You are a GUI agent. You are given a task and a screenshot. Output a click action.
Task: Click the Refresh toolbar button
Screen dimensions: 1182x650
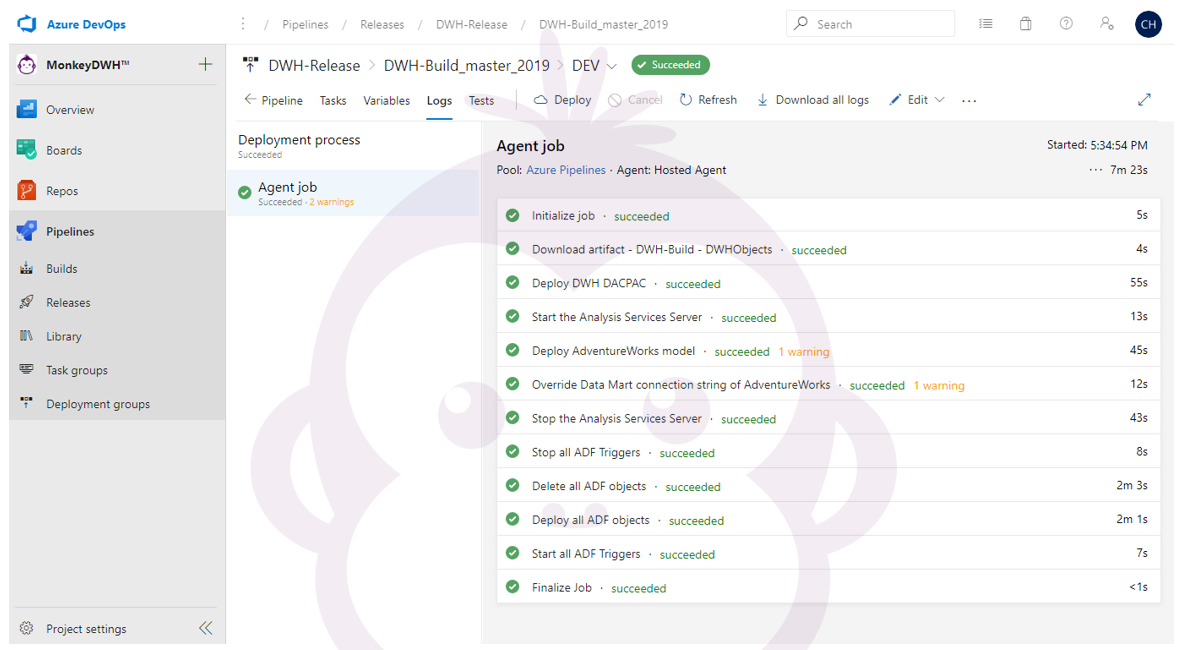[x=708, y=100]
